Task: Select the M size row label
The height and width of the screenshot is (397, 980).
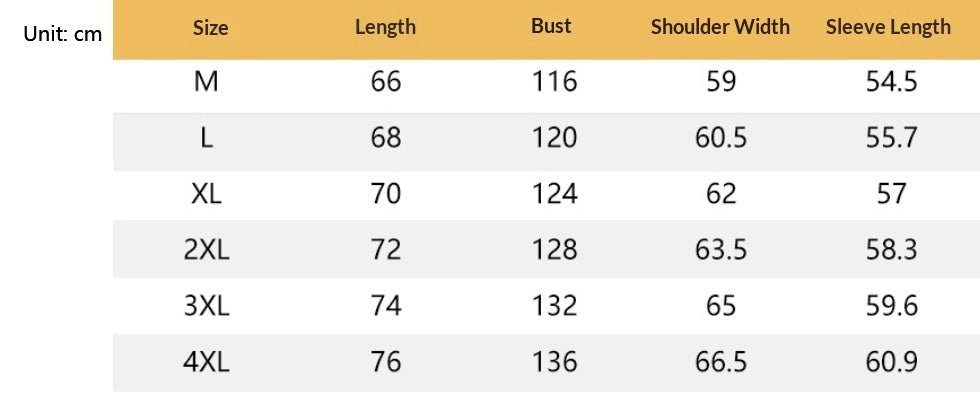Action: (x=206, y=82)
